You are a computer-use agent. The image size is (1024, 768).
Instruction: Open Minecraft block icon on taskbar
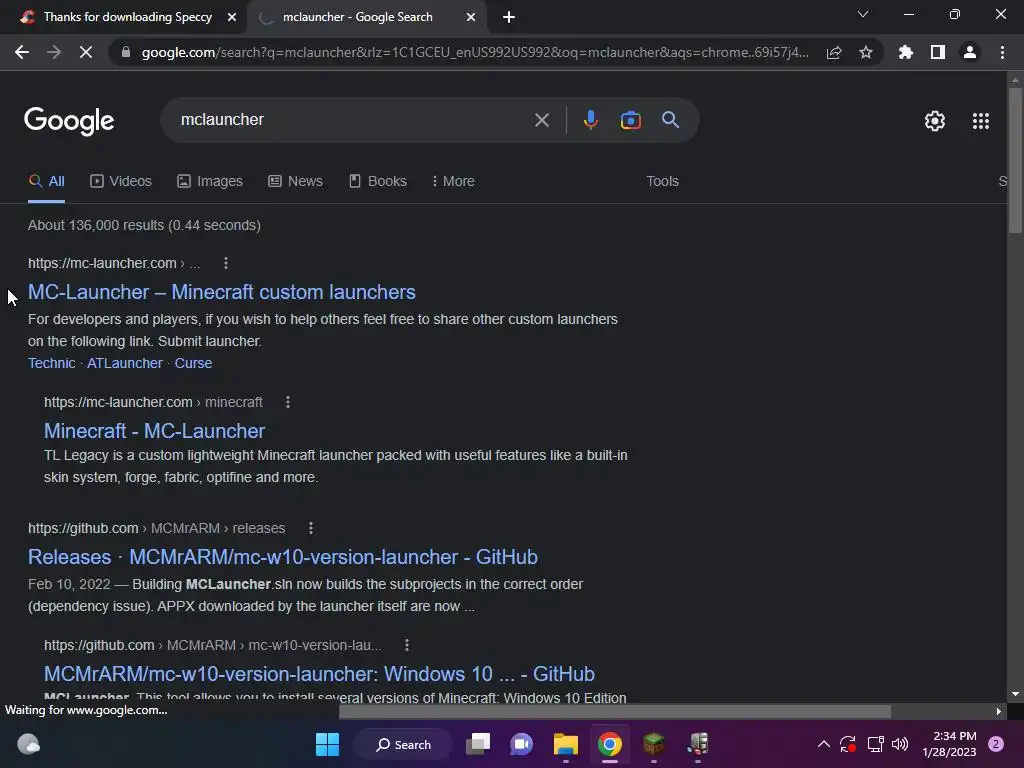(654, 744)
